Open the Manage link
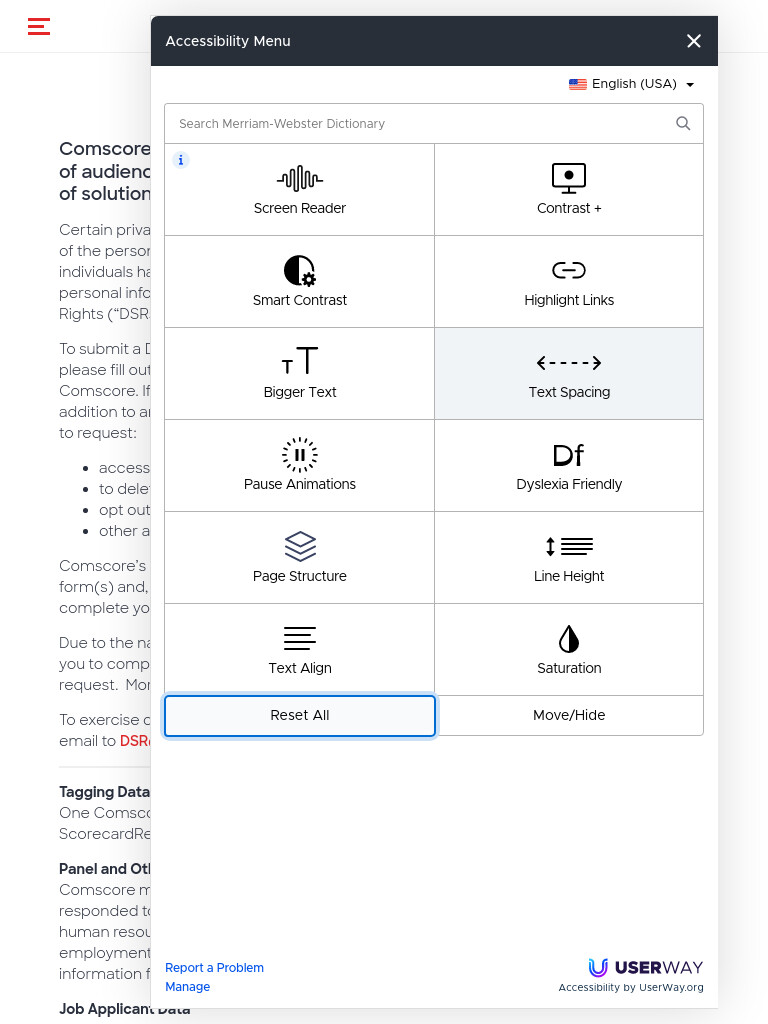 [x=187, y=987]
